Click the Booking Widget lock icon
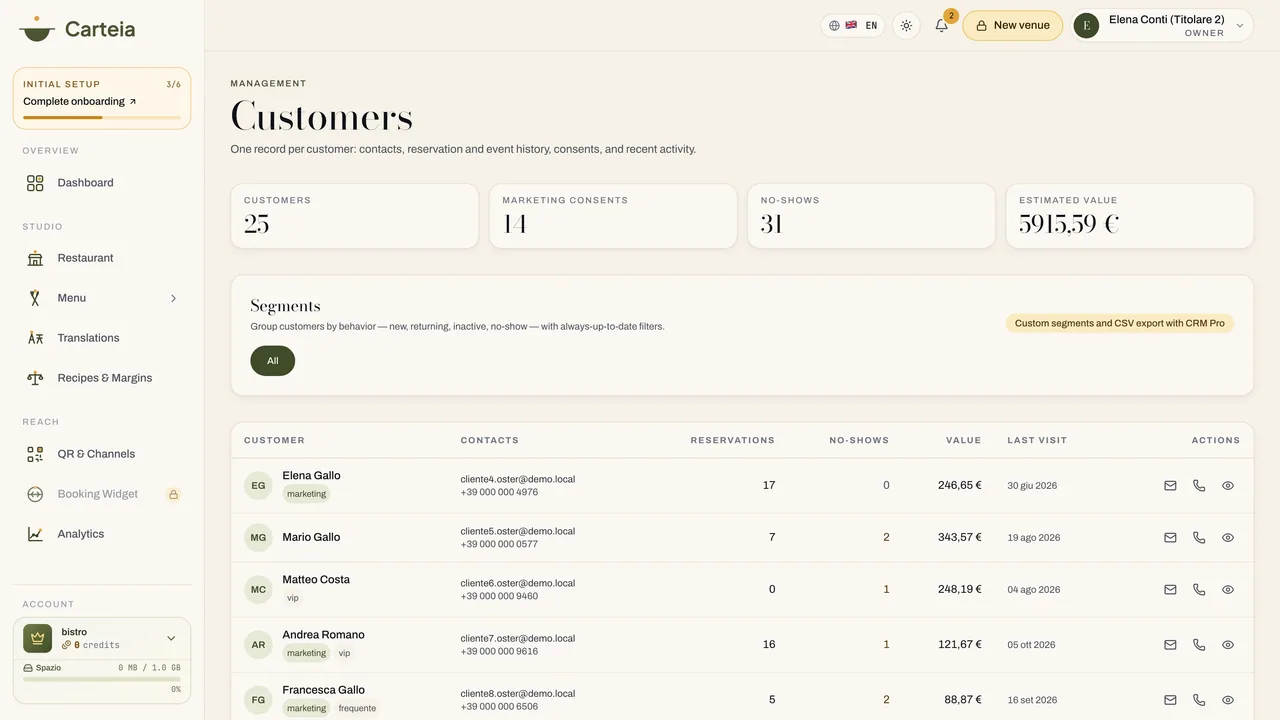The image size is (1280, 720). (x=173, y=494)
